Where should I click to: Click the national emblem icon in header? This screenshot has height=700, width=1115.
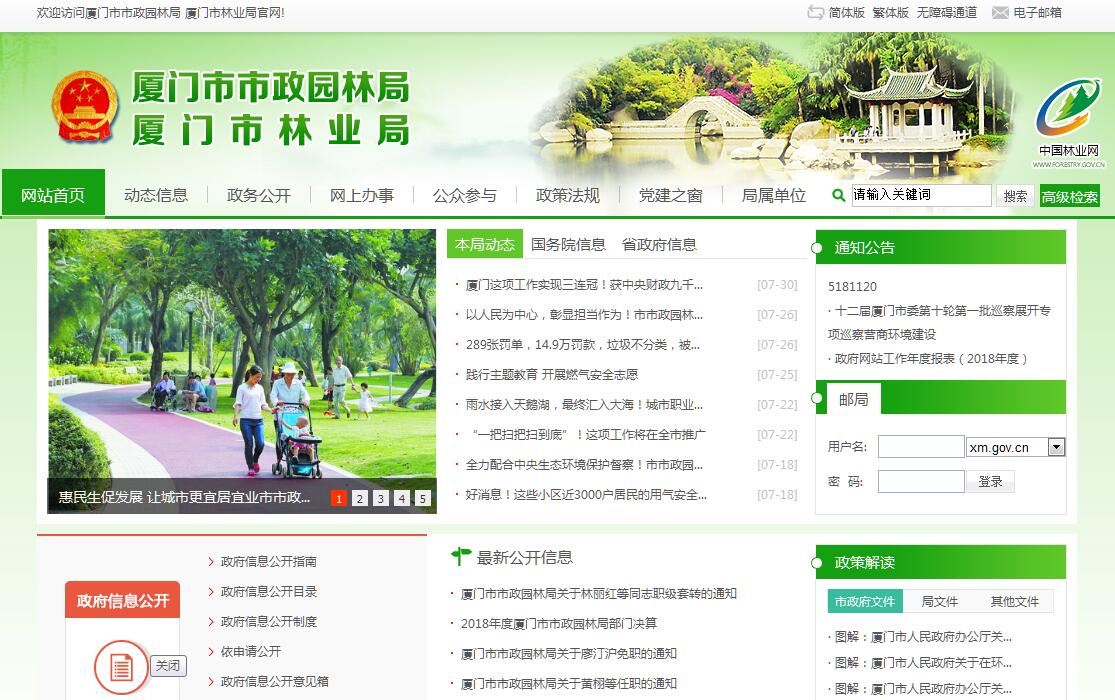[84, 108]
